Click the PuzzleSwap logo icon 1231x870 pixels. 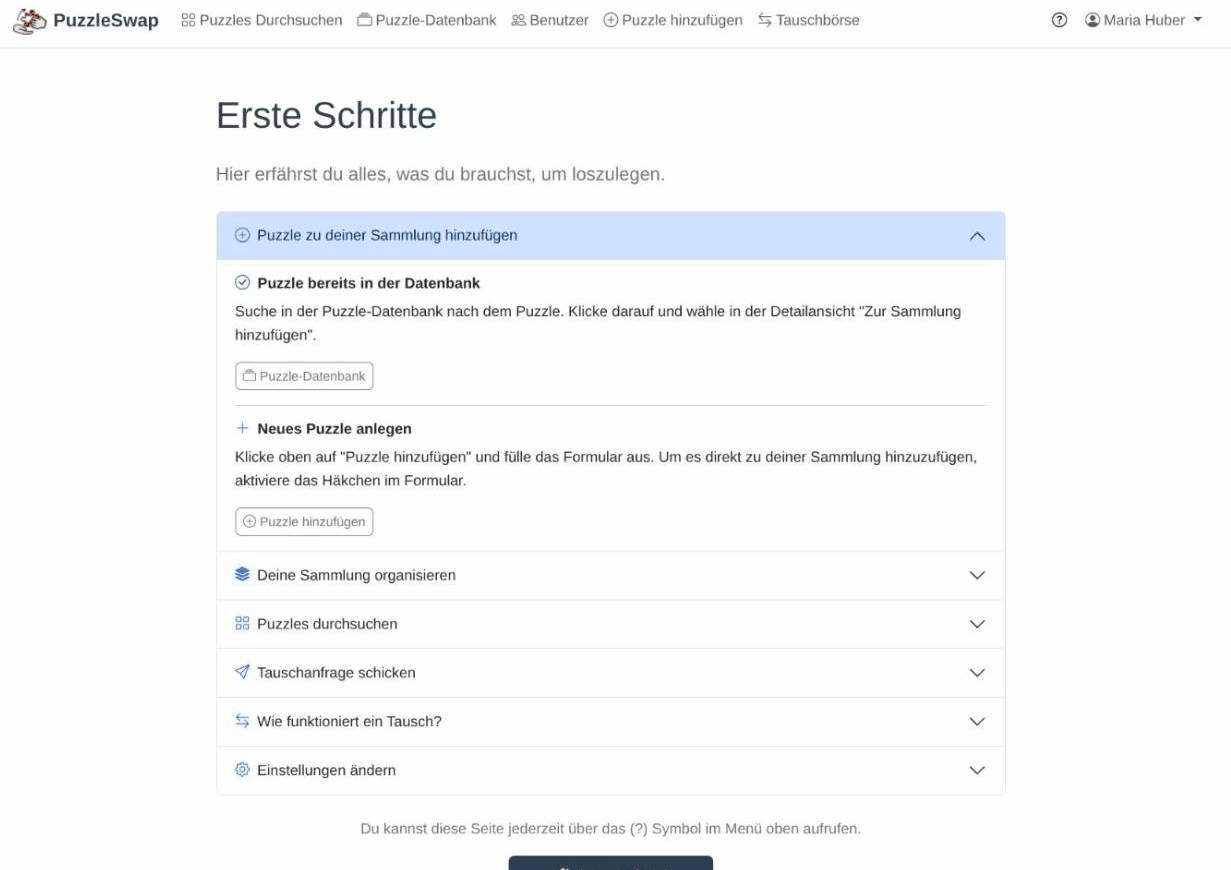pyautogui.click(x=30, y=20)
